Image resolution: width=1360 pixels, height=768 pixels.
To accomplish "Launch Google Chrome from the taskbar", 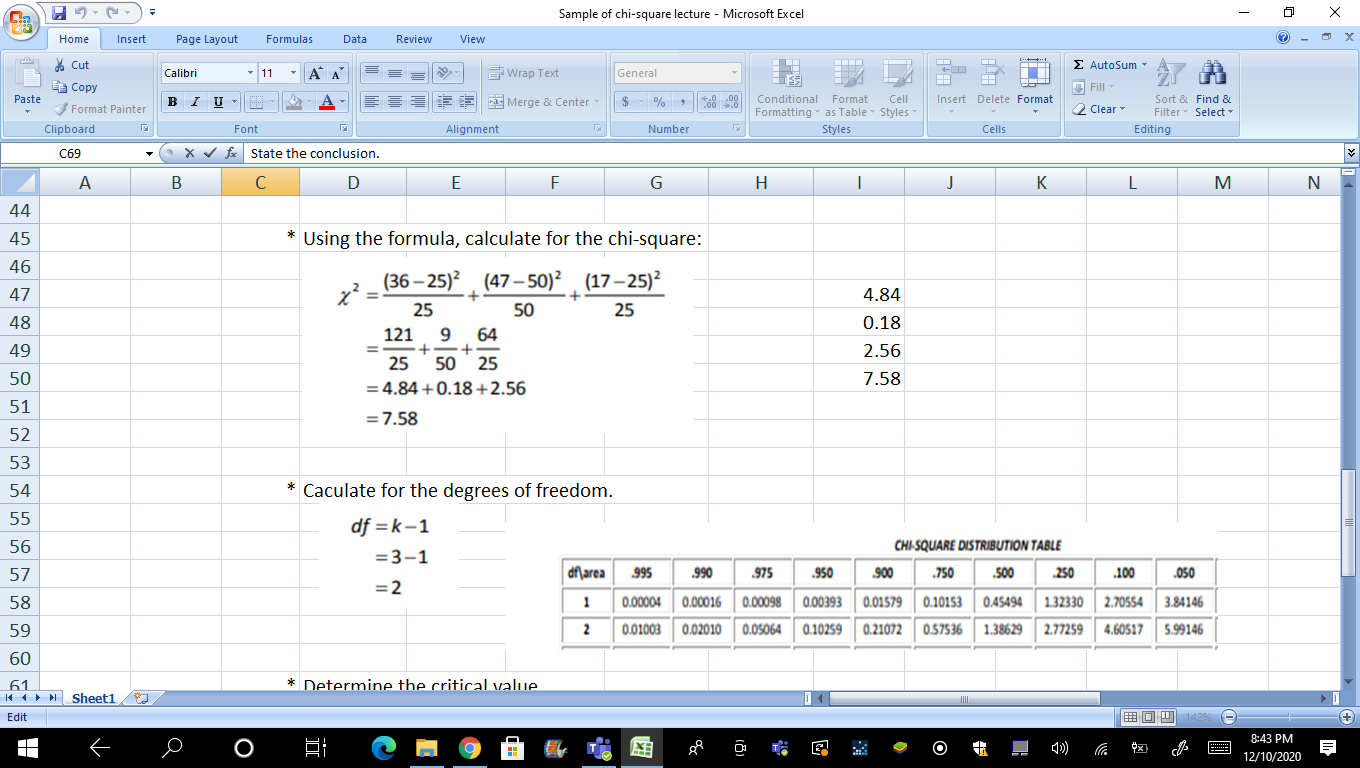I will tap(469, 747).
